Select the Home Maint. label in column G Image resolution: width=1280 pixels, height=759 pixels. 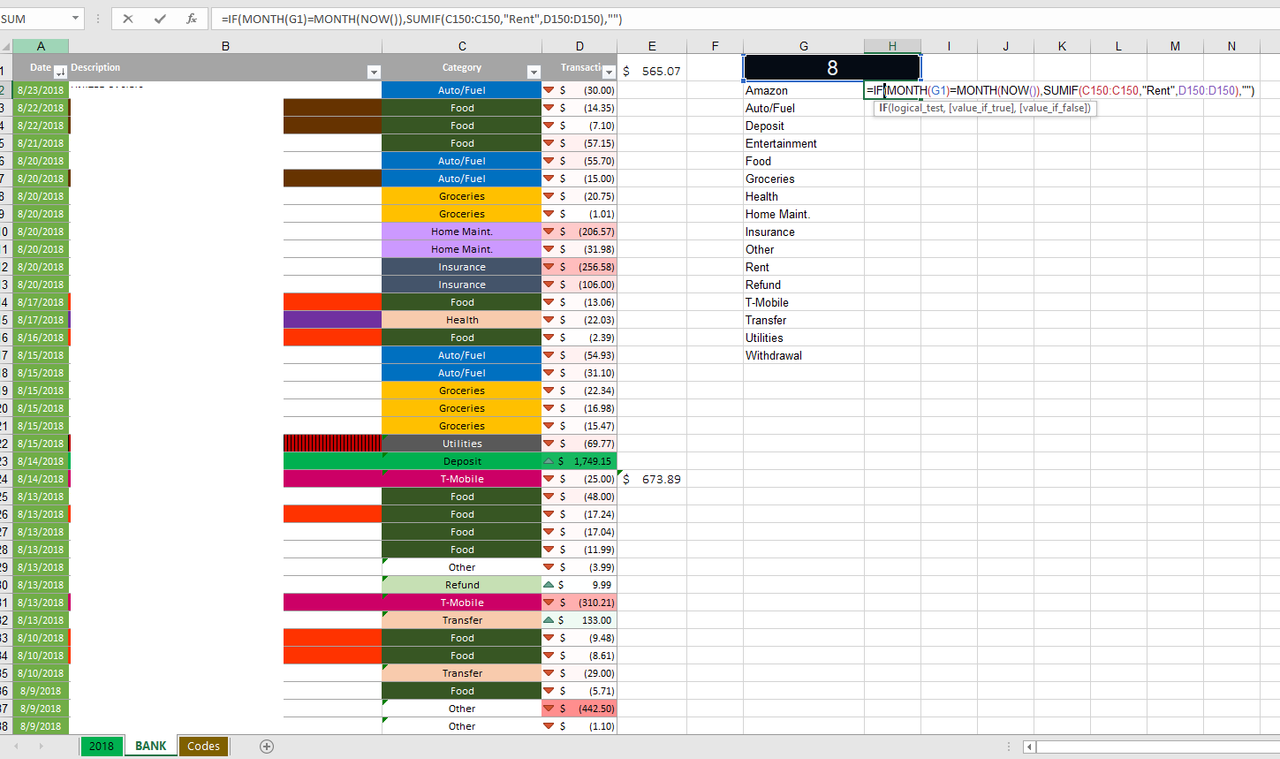(x=804, y=214)
